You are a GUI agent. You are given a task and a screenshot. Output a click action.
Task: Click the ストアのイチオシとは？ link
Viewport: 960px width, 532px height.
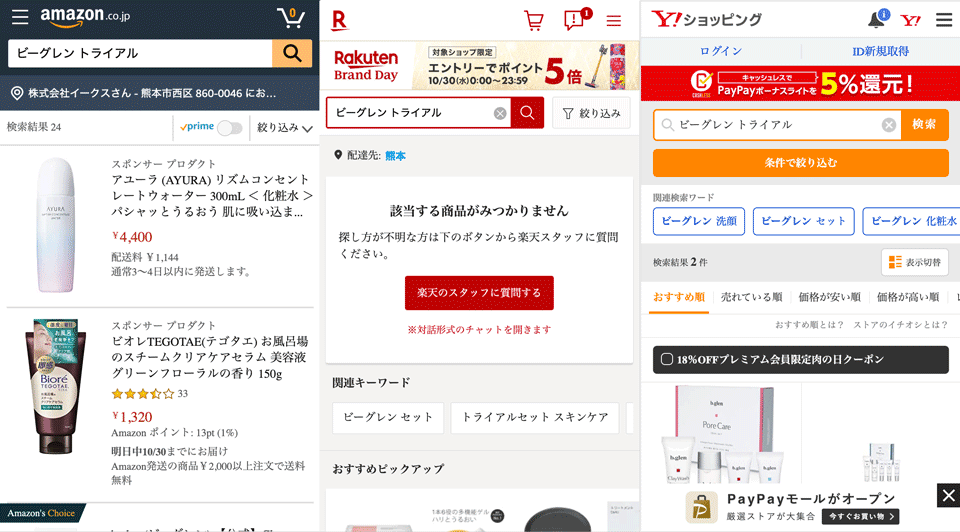(901, 324)
